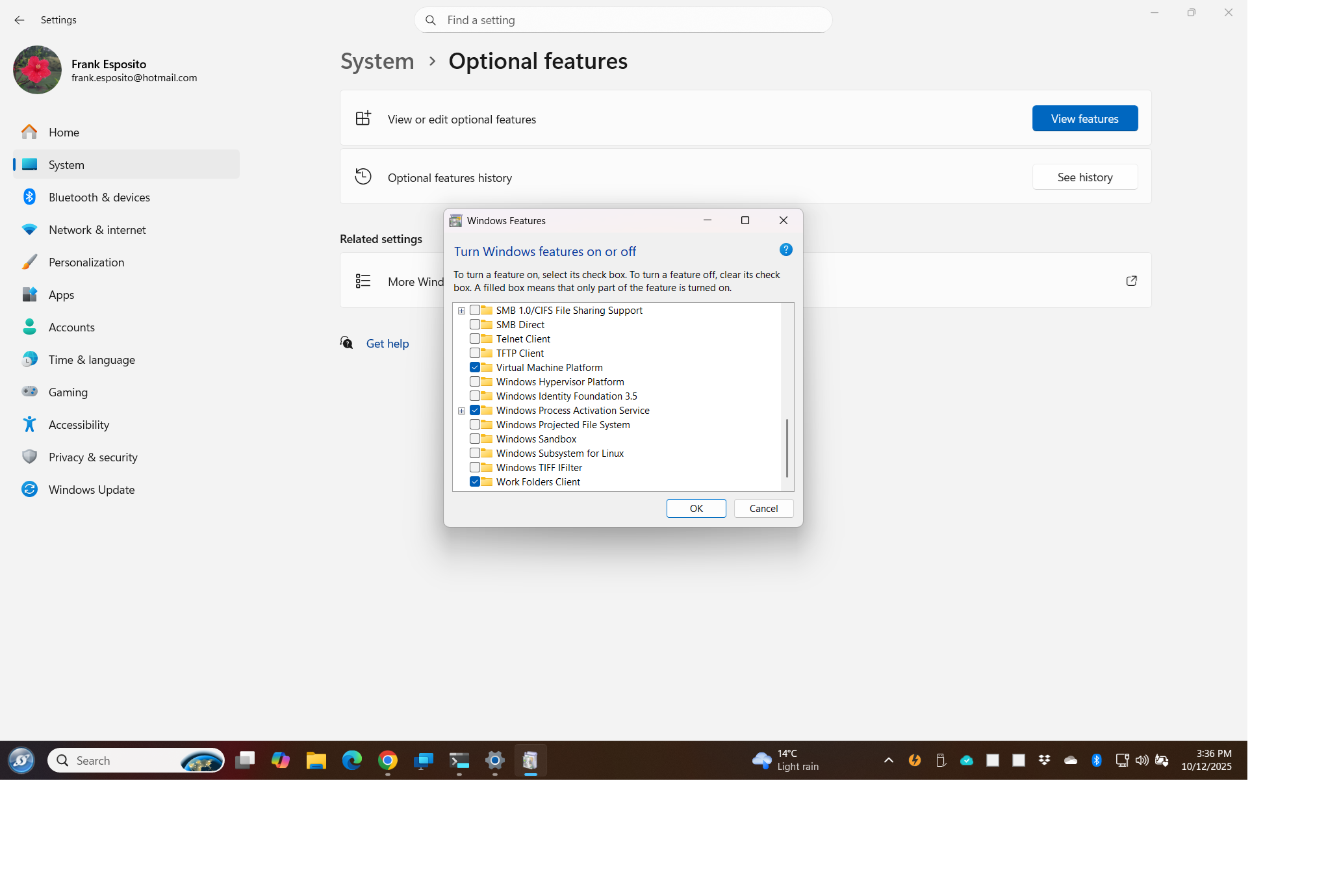
Task: Open the help icon in Windows Features
Action: coord(785,250)
